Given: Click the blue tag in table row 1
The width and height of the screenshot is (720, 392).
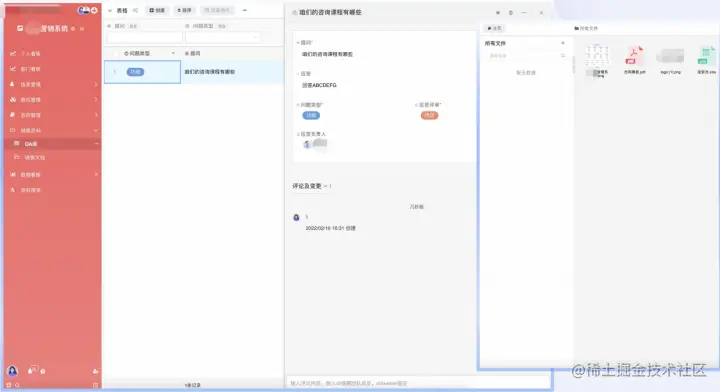Looking at the screenshot, I should coord(135,72).
